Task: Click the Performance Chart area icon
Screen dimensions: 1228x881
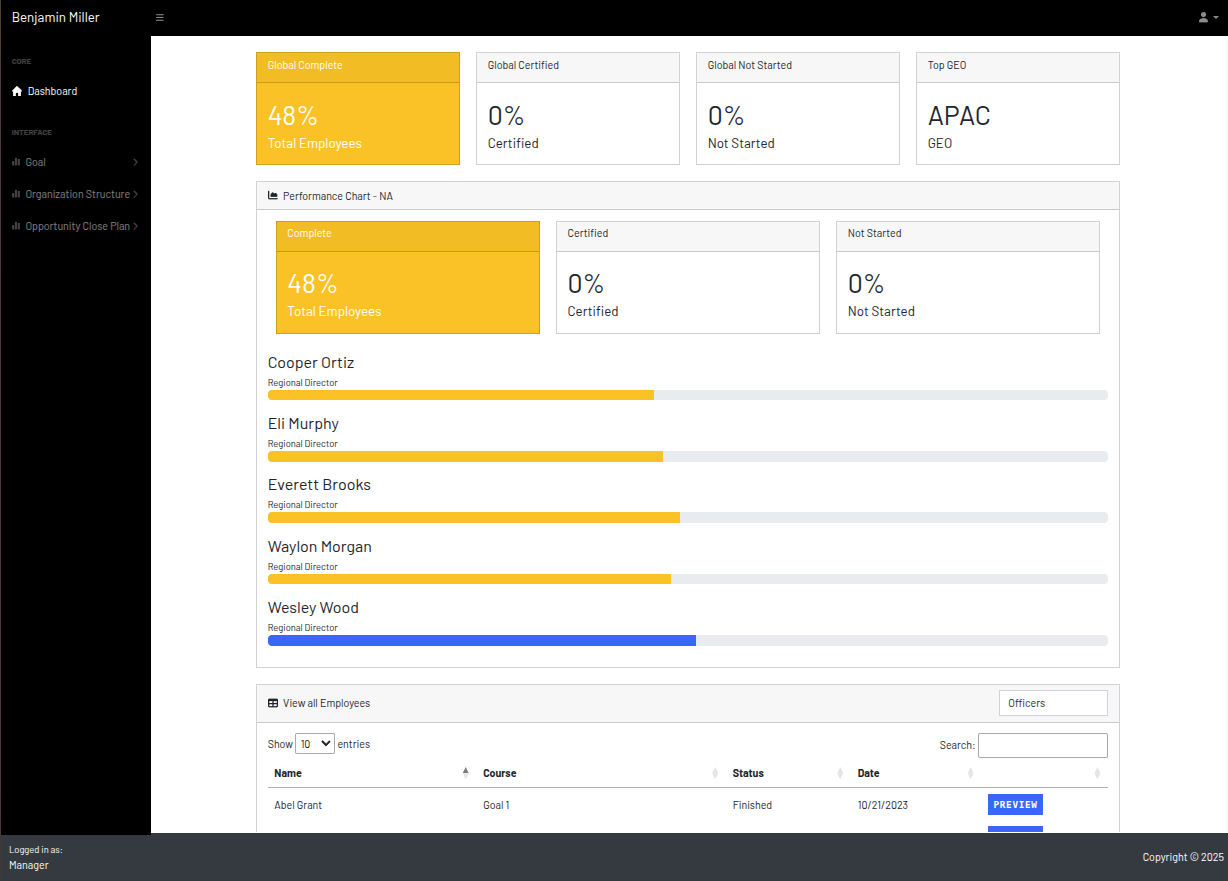Action: tap(273, 196)
